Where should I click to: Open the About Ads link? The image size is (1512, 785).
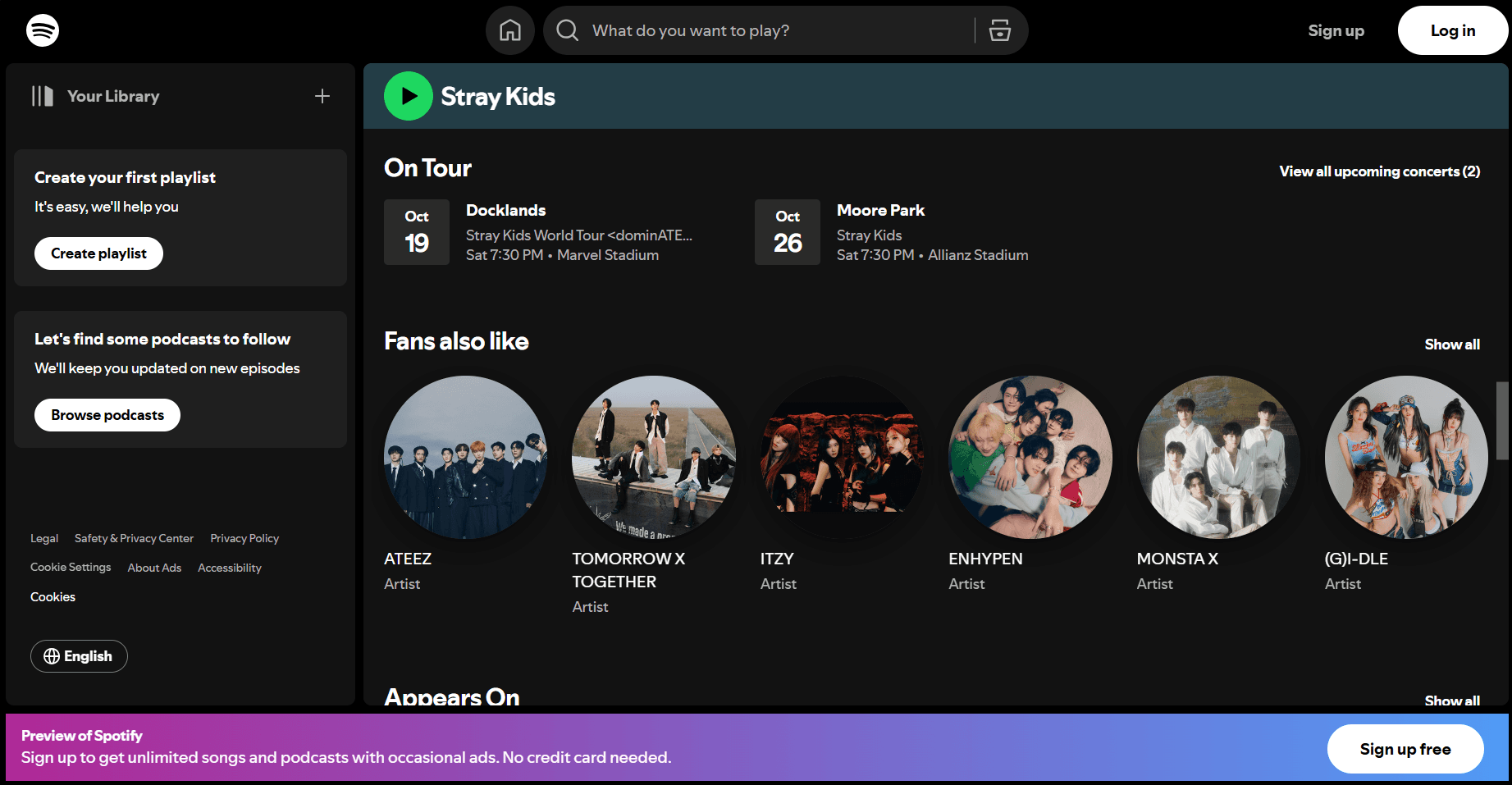154,568
